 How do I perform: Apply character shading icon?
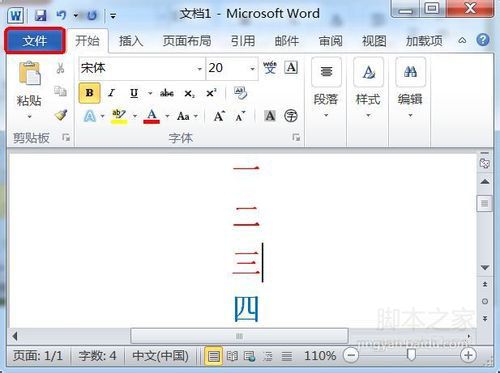[270, 116]
